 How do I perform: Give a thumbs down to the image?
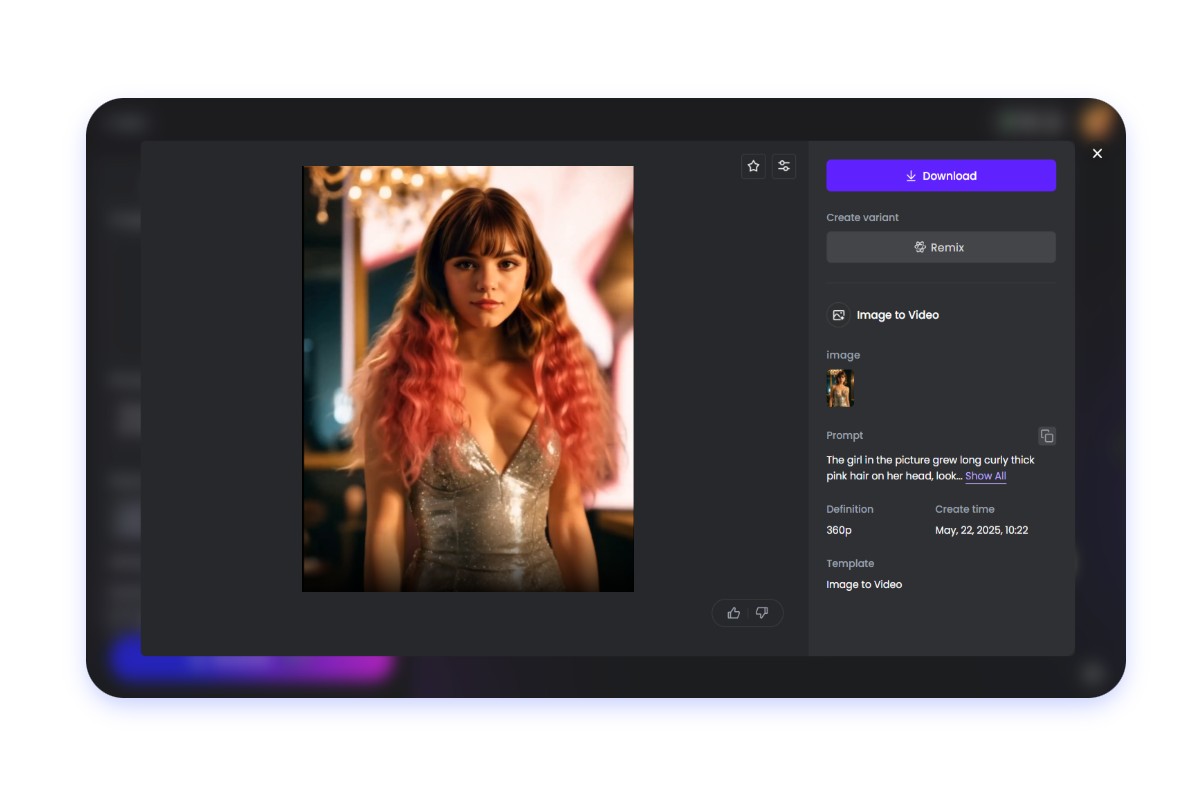tap(762, 612)
